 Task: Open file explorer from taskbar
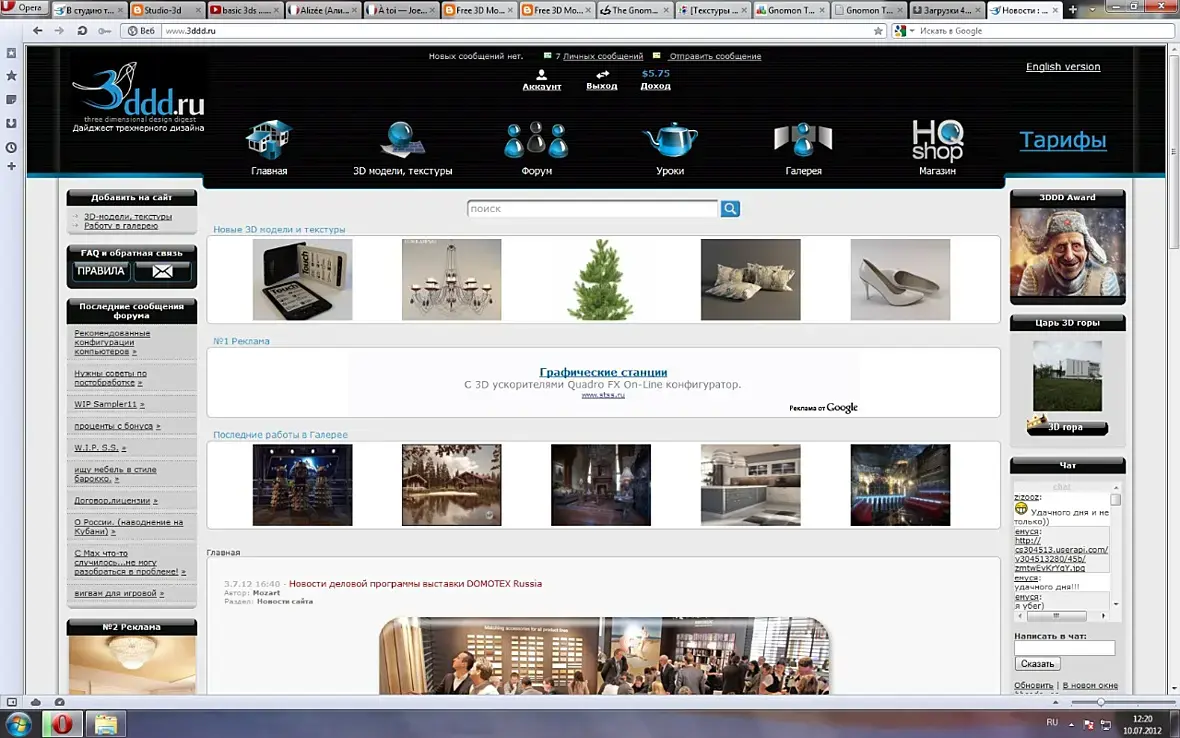pyautogui.click(x=106, y=724)
